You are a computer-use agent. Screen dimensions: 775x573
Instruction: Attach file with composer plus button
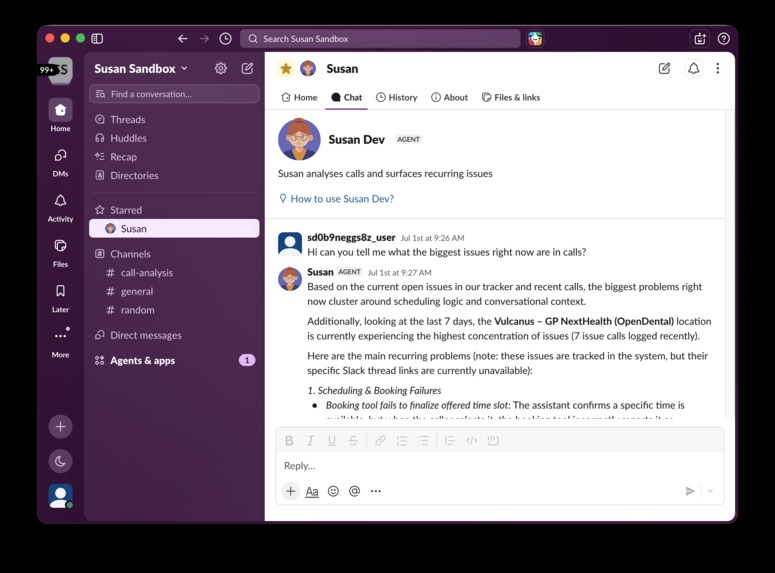291,491
